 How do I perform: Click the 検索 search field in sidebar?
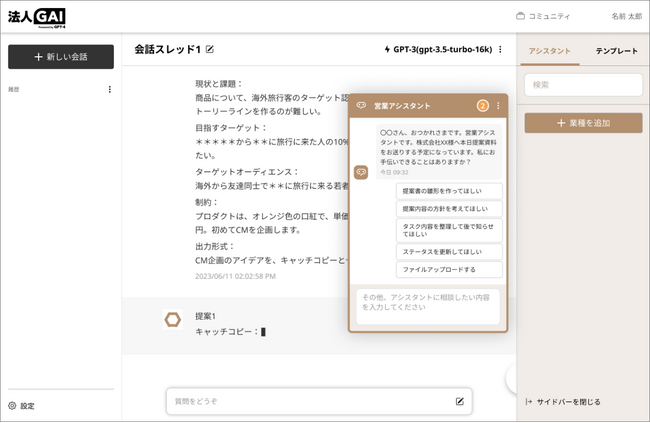[583, 85]
